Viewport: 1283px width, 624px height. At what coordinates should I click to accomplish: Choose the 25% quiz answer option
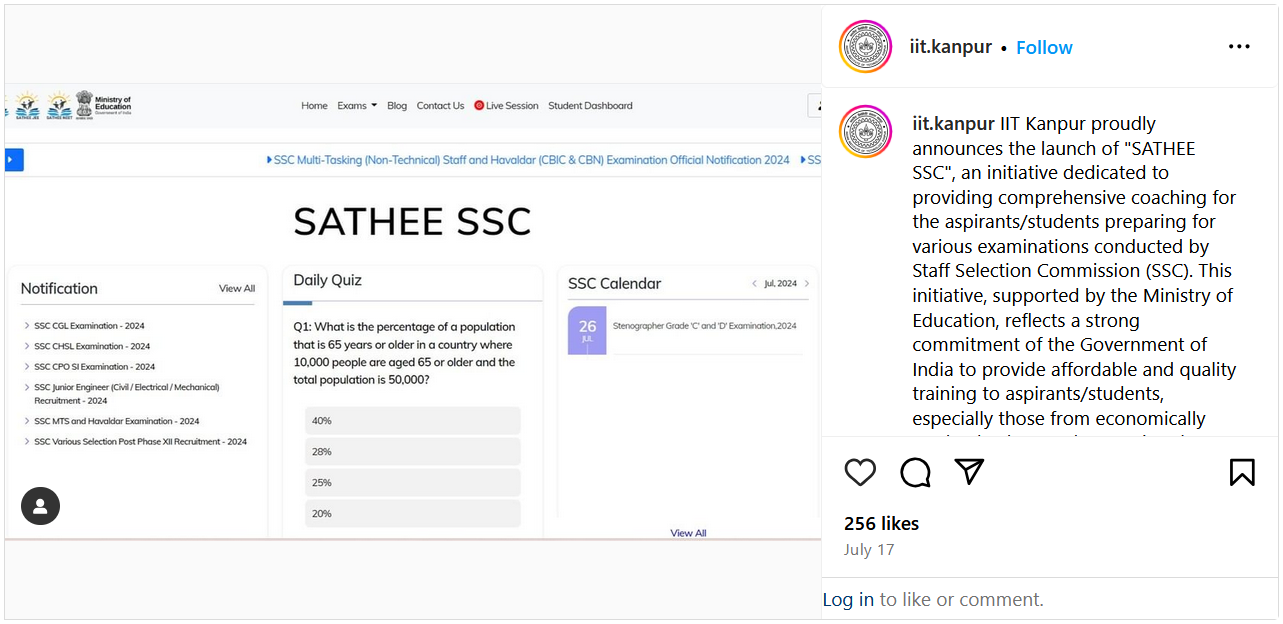click(412, 483)
